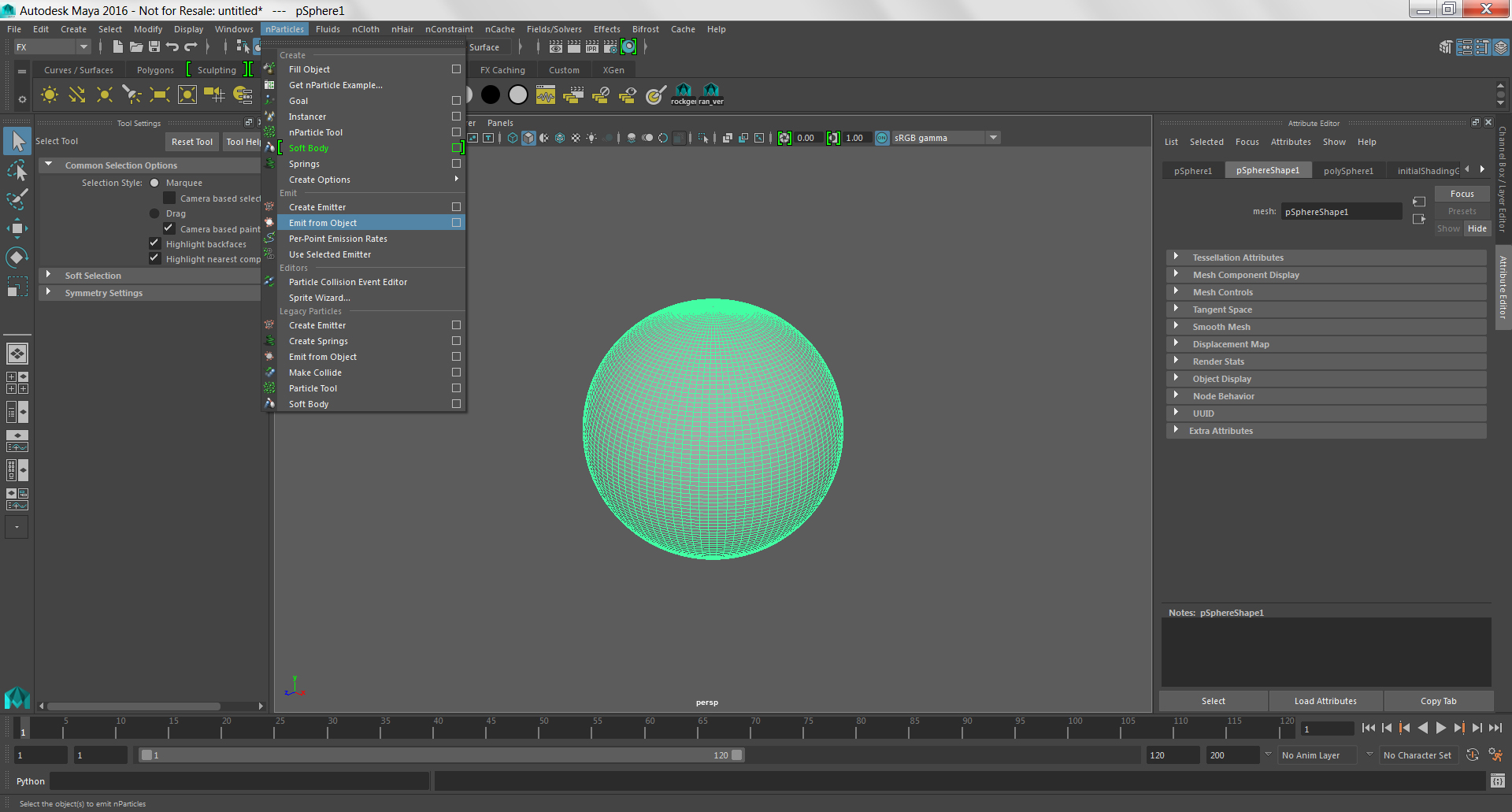
Task: Open the sRGB gamma view transform dropdown
Action: click(x=945, y=138)
